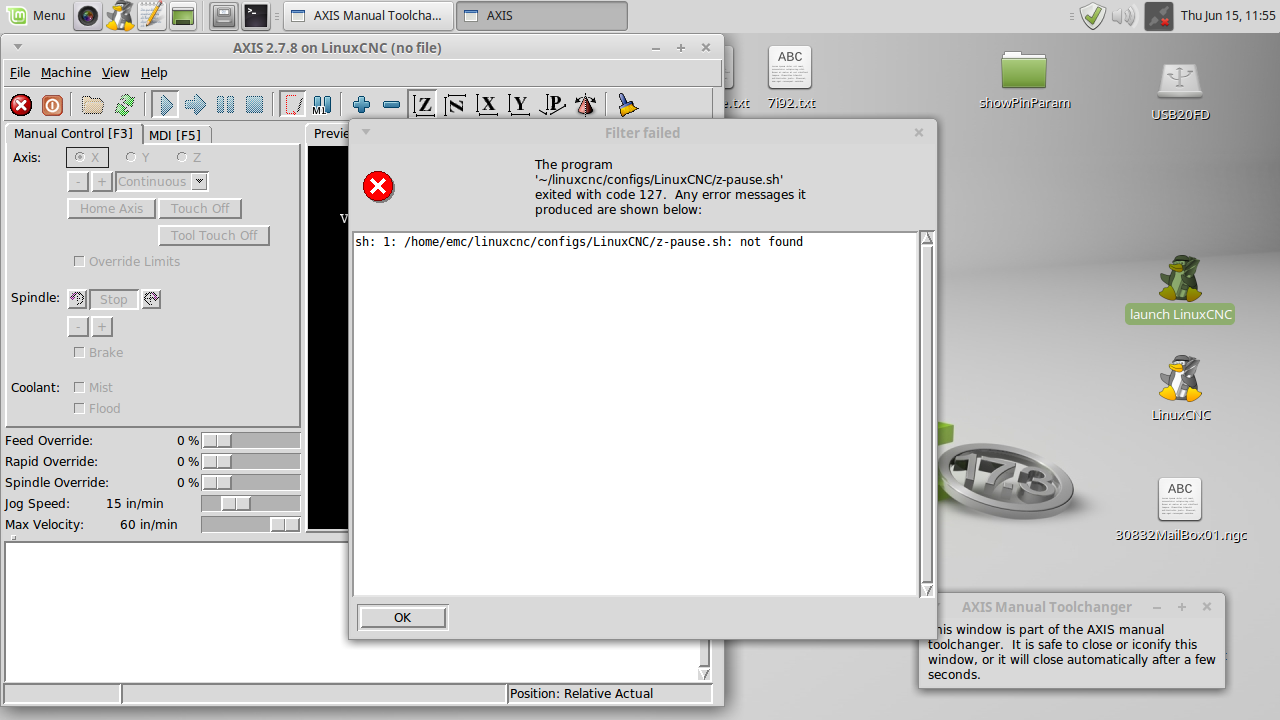Adjust the Spindle Override slider
This screenshot has height=720, width=1280.
click(x=250, y=482)
